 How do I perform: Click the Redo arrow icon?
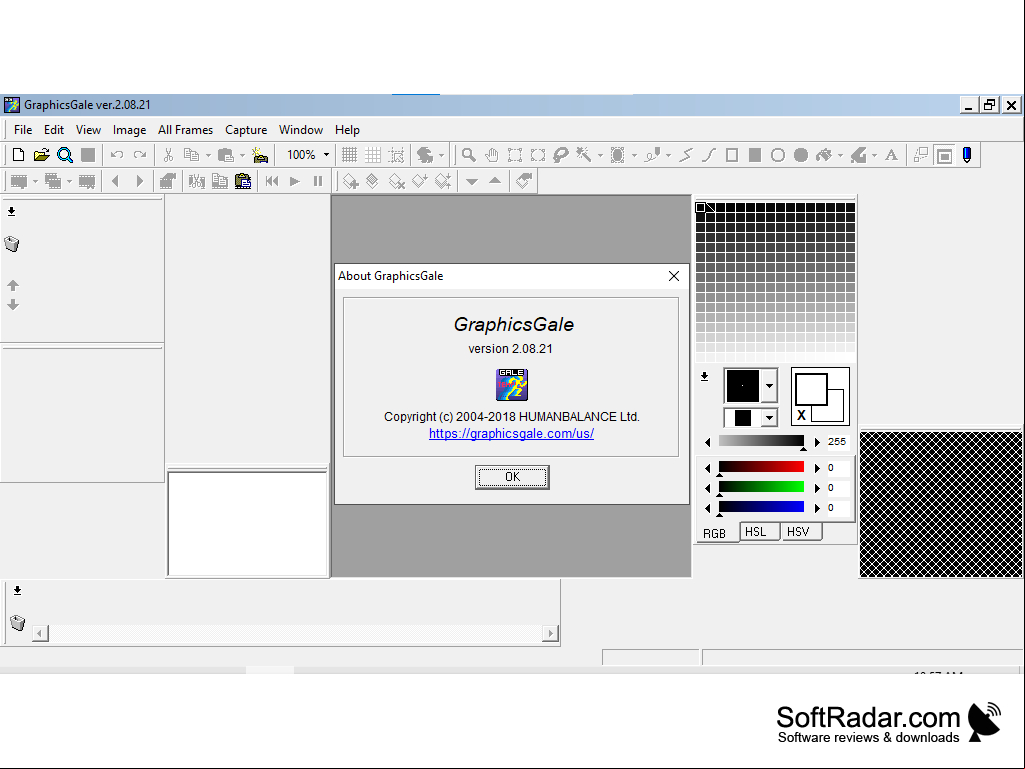[140, 155]
